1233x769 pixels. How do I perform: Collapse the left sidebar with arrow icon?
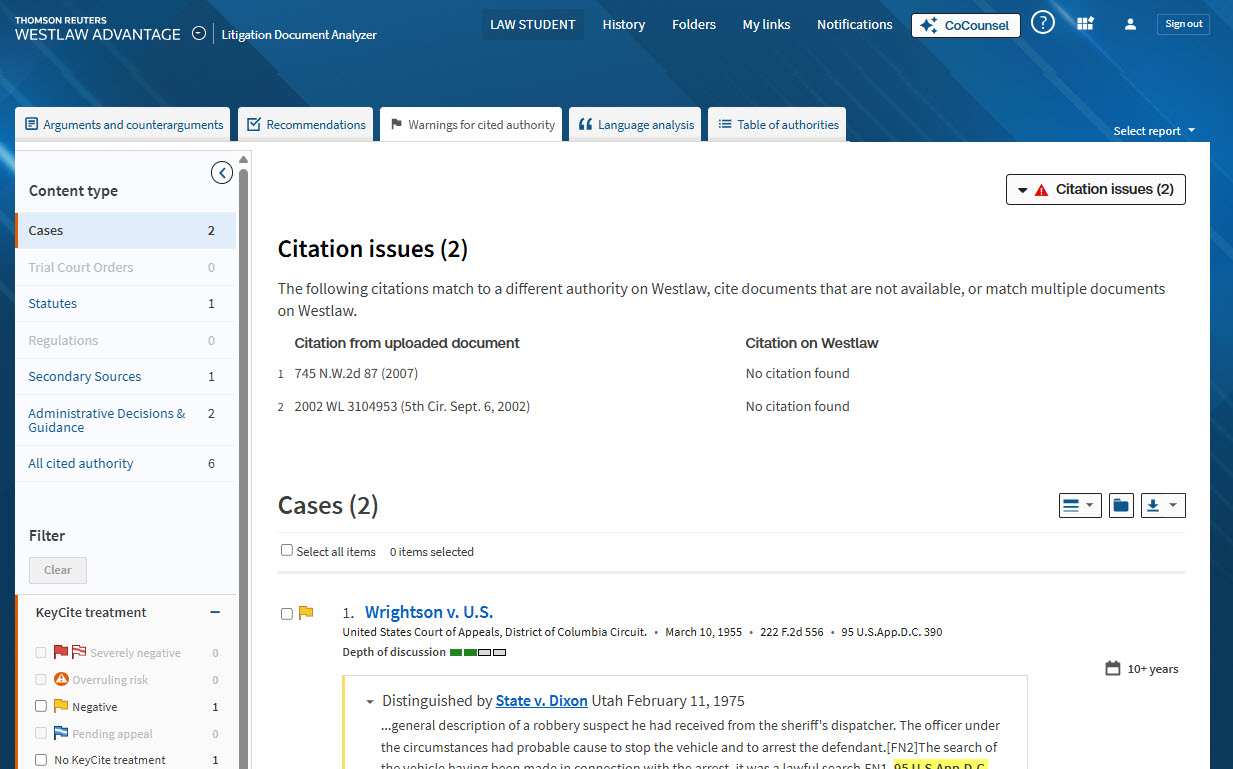pyautogui.click(x=222, y=173)
